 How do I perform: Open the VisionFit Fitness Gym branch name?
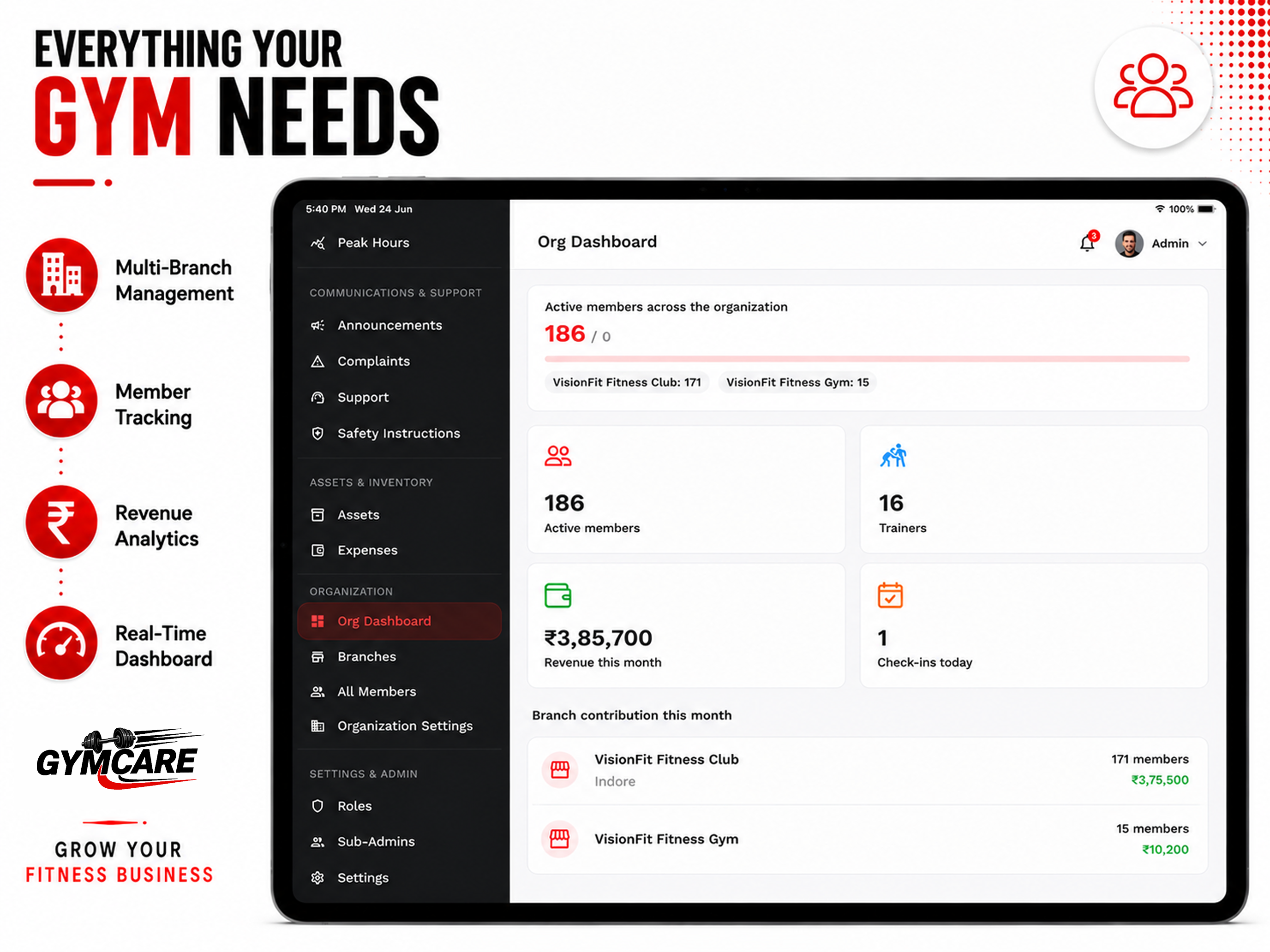pyautogui.click(x=666, y=839)
